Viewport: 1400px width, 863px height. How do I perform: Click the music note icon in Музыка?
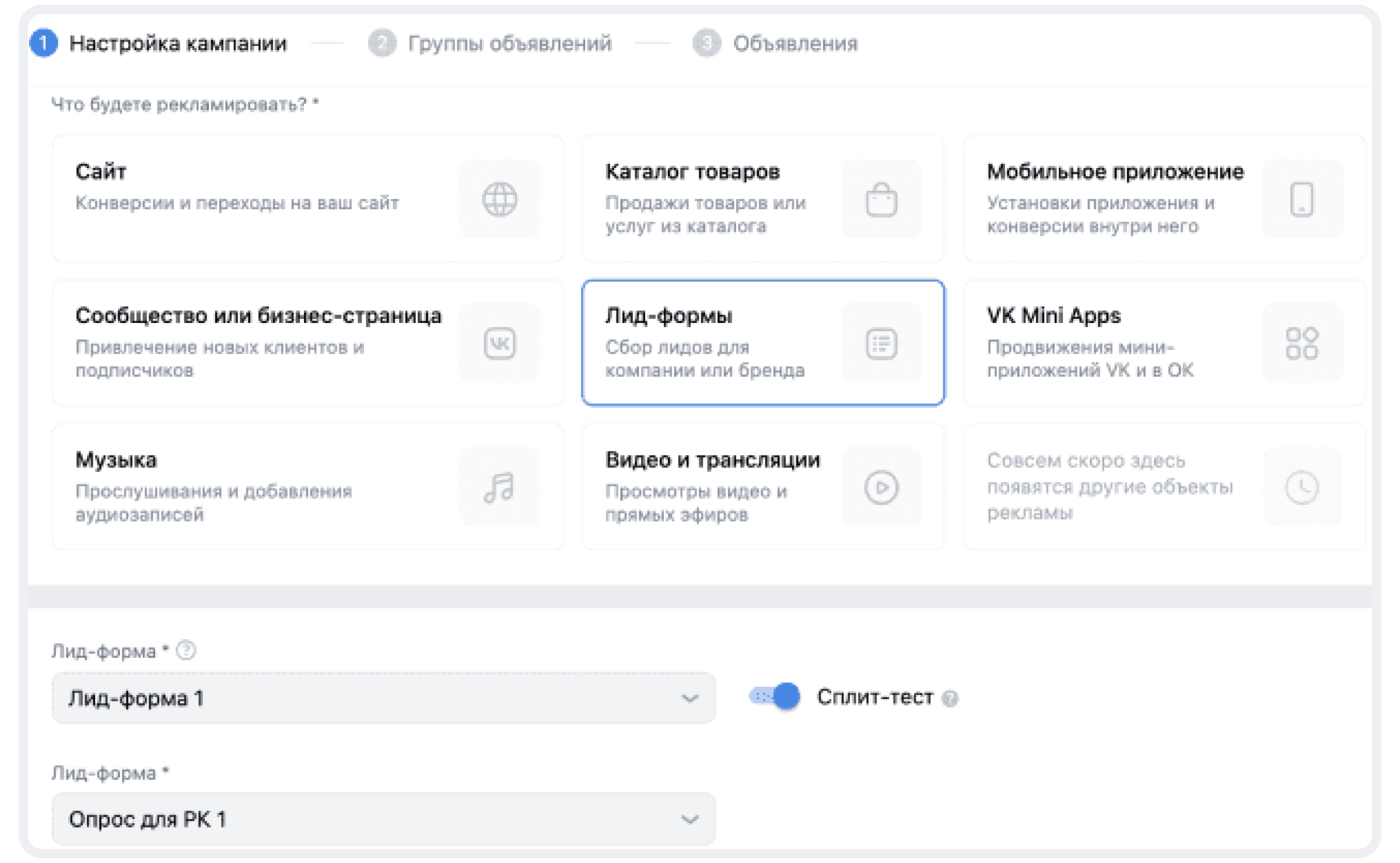pyautogui.click(x=499, y=487)
